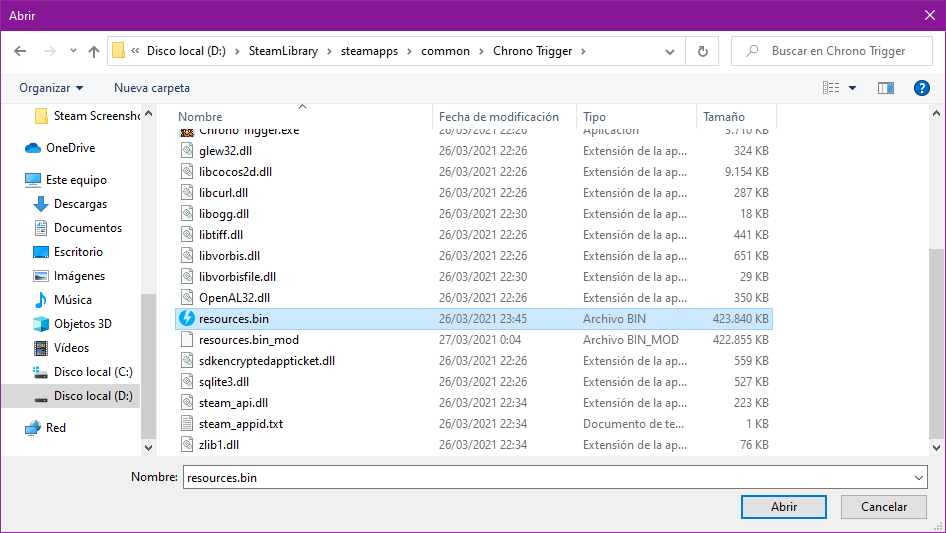Select libvorbisfile.dll file icon
The width and height of the screenshot is (946, 533).
[x=188, y=276]
